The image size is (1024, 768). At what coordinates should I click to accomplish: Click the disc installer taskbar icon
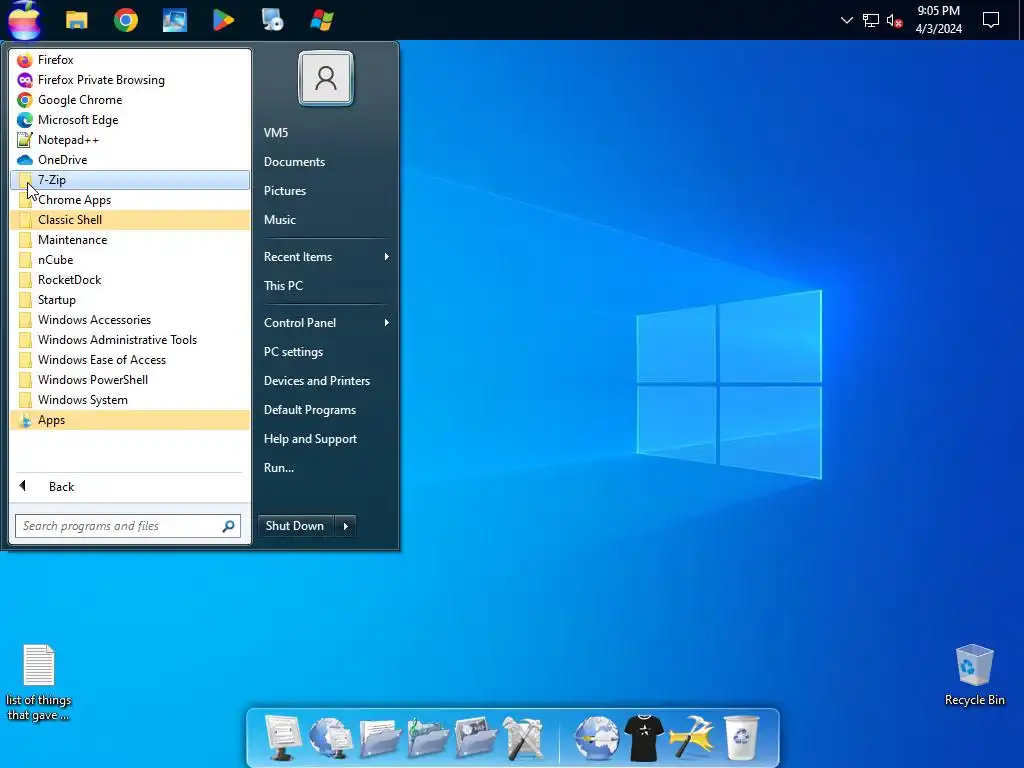click(272, 20)
